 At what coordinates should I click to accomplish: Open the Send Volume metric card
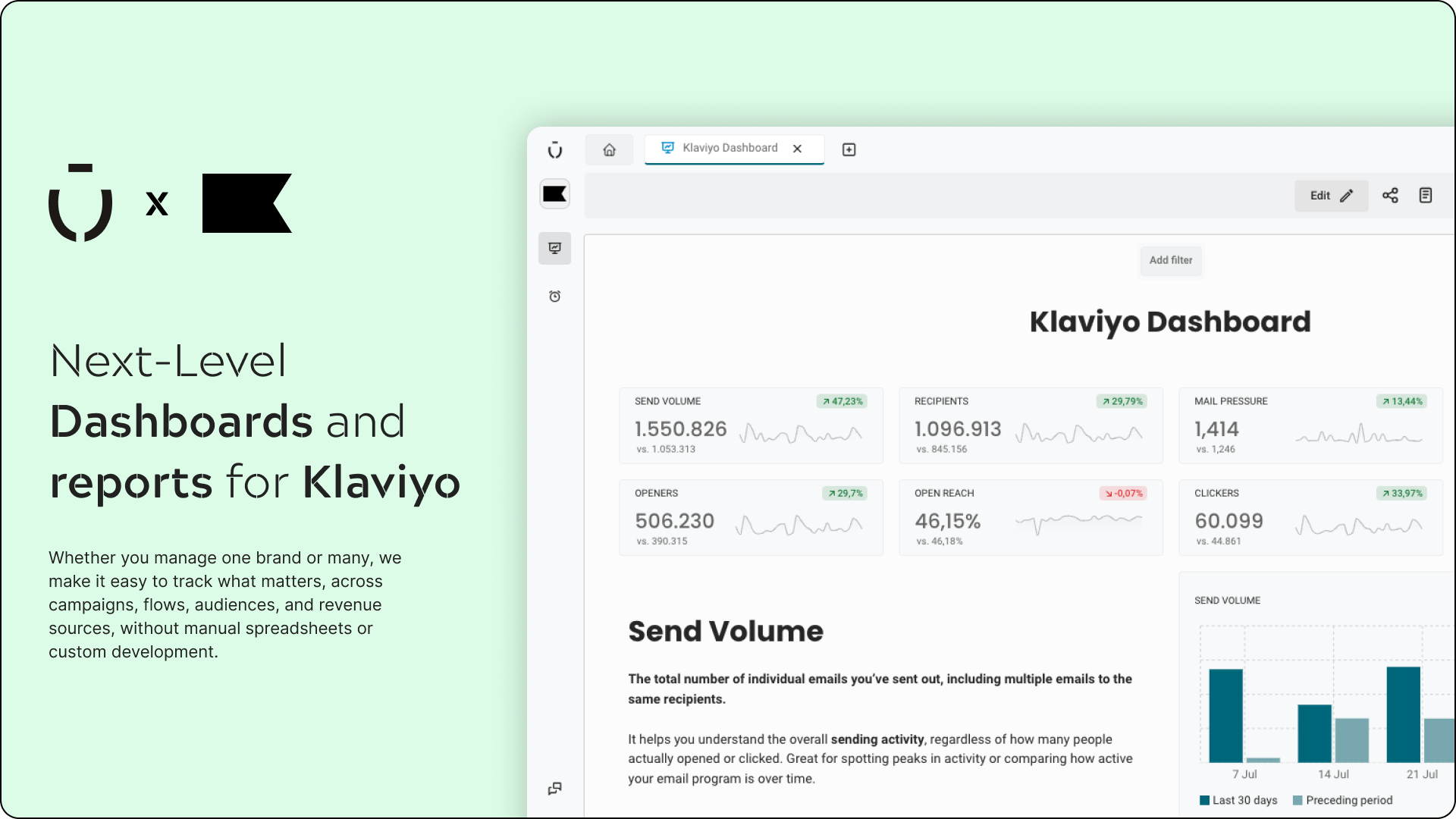point(750,425)
